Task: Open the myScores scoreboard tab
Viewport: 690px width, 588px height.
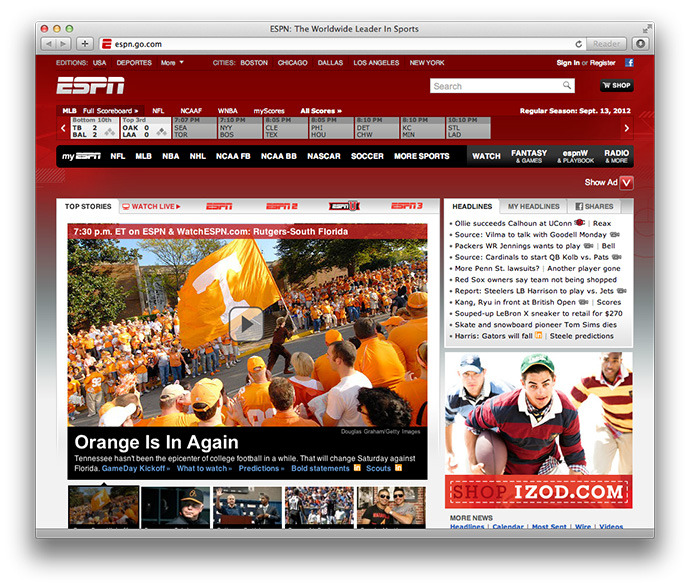Action: click(269, 111)
